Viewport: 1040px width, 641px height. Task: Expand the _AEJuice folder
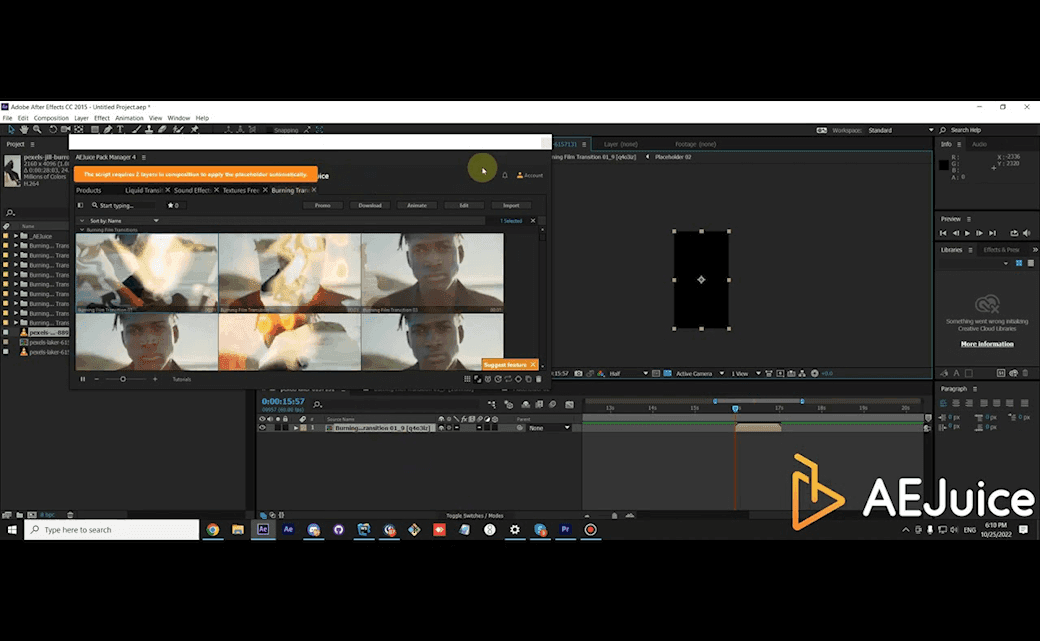tap(16, 236)
